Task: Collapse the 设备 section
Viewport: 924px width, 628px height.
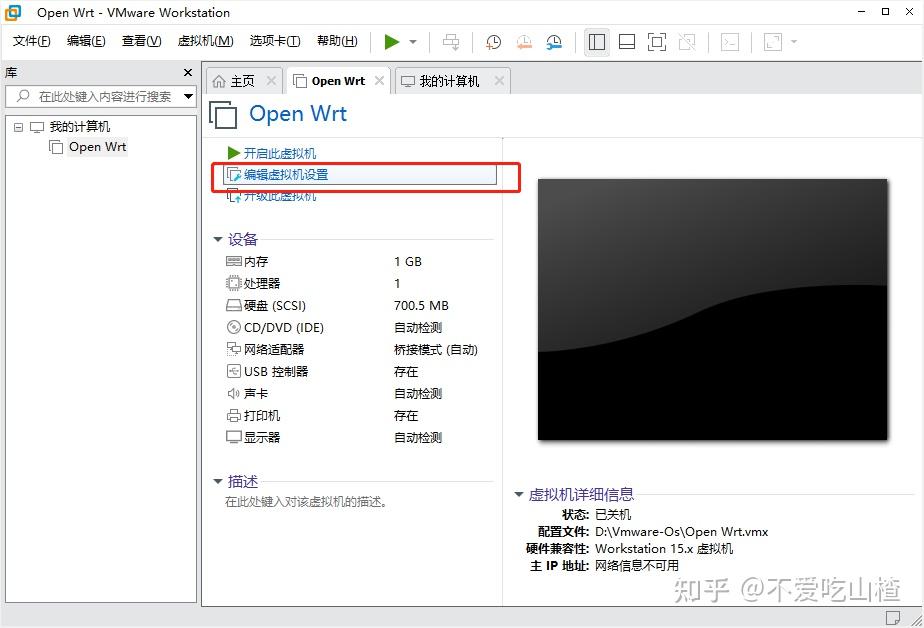Action: point(217,239)
